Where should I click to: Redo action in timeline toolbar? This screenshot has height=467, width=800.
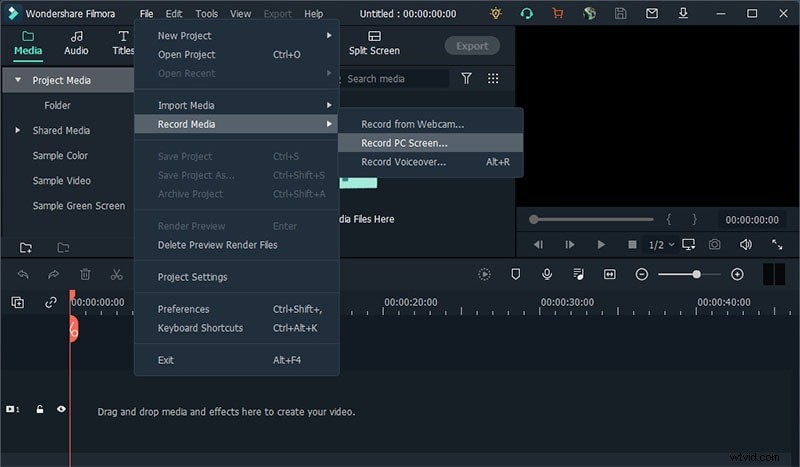tap(54, 275)
